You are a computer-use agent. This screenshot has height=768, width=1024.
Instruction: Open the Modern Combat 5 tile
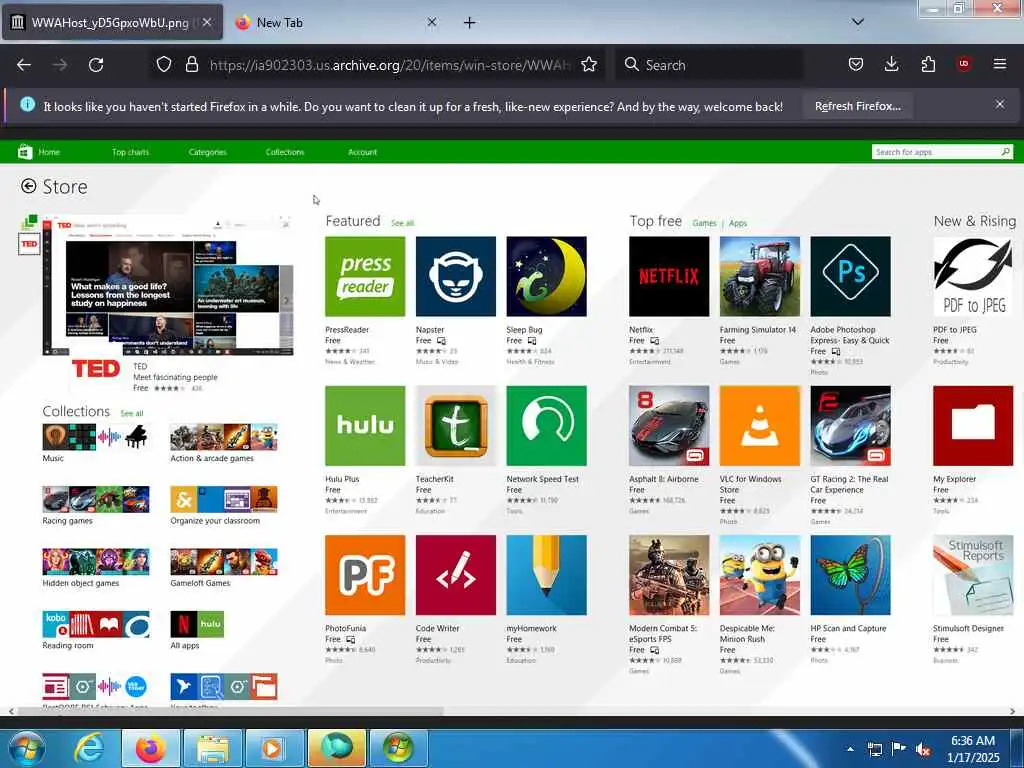tap(669, 575)
